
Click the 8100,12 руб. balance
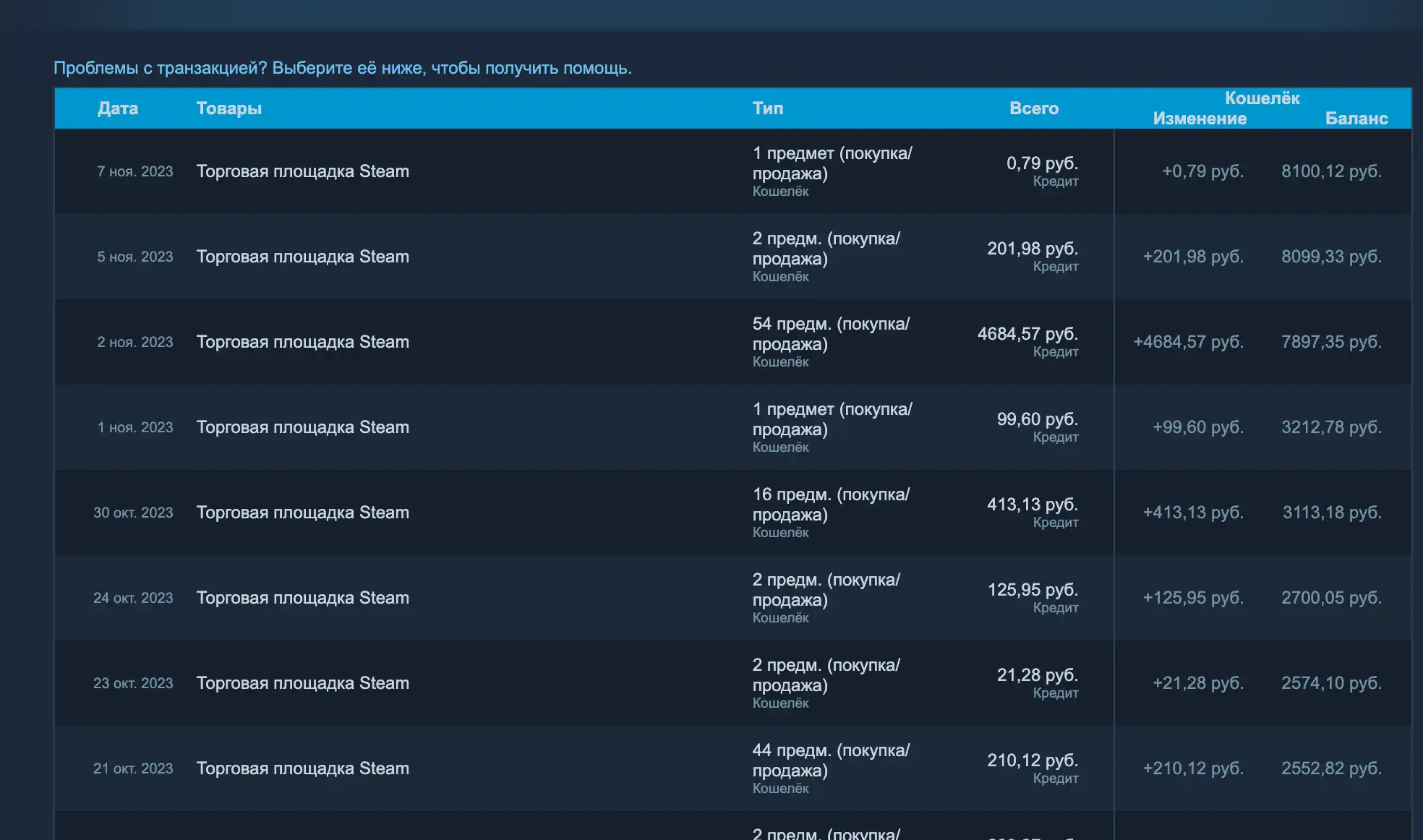1332,171
